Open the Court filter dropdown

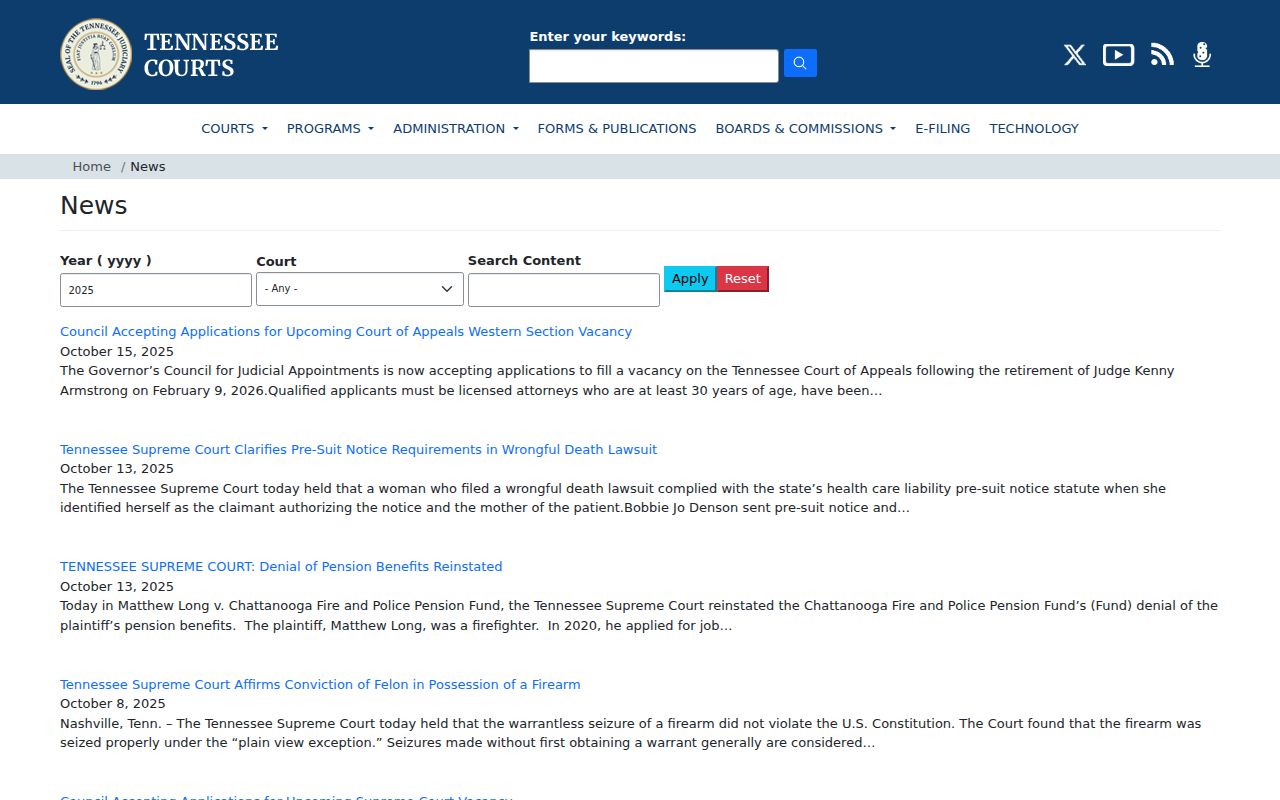[360, 289]
